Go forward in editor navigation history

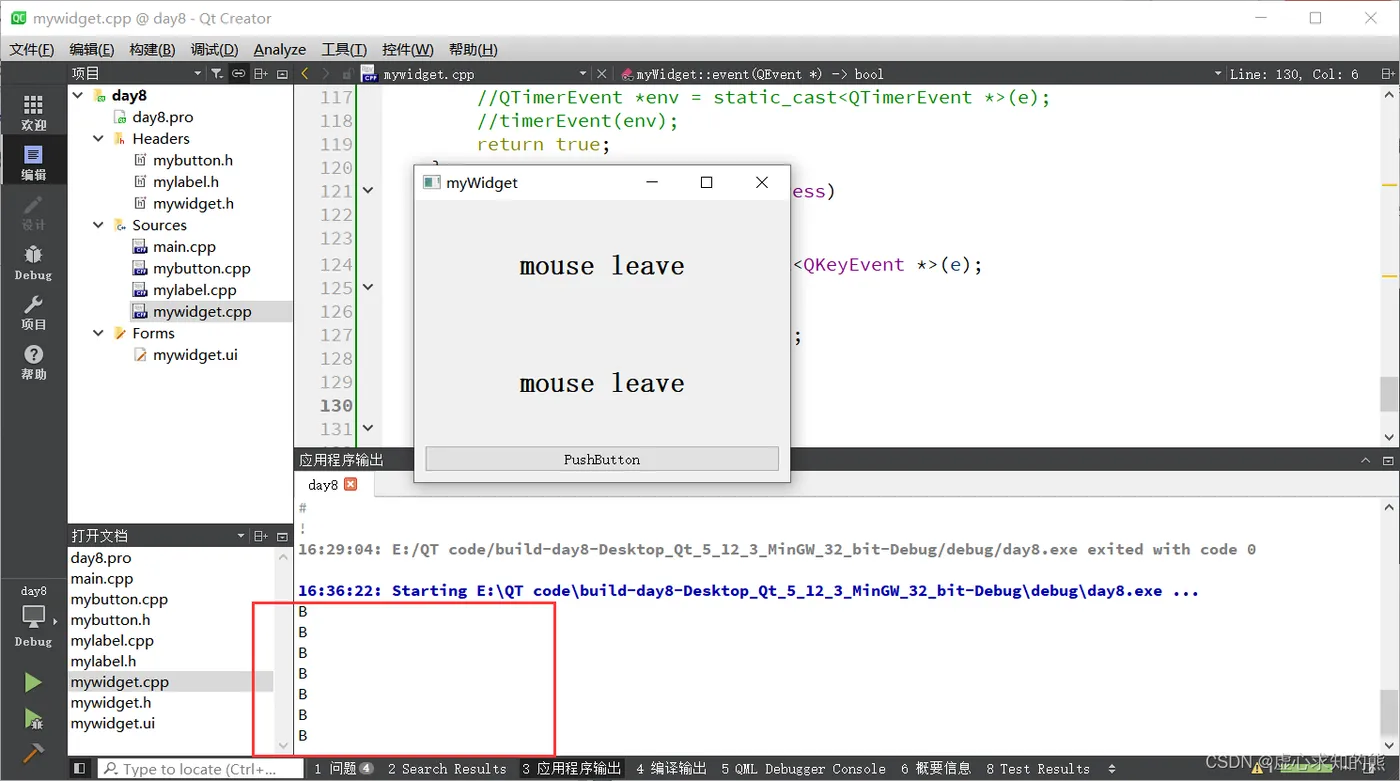[326, 73]
